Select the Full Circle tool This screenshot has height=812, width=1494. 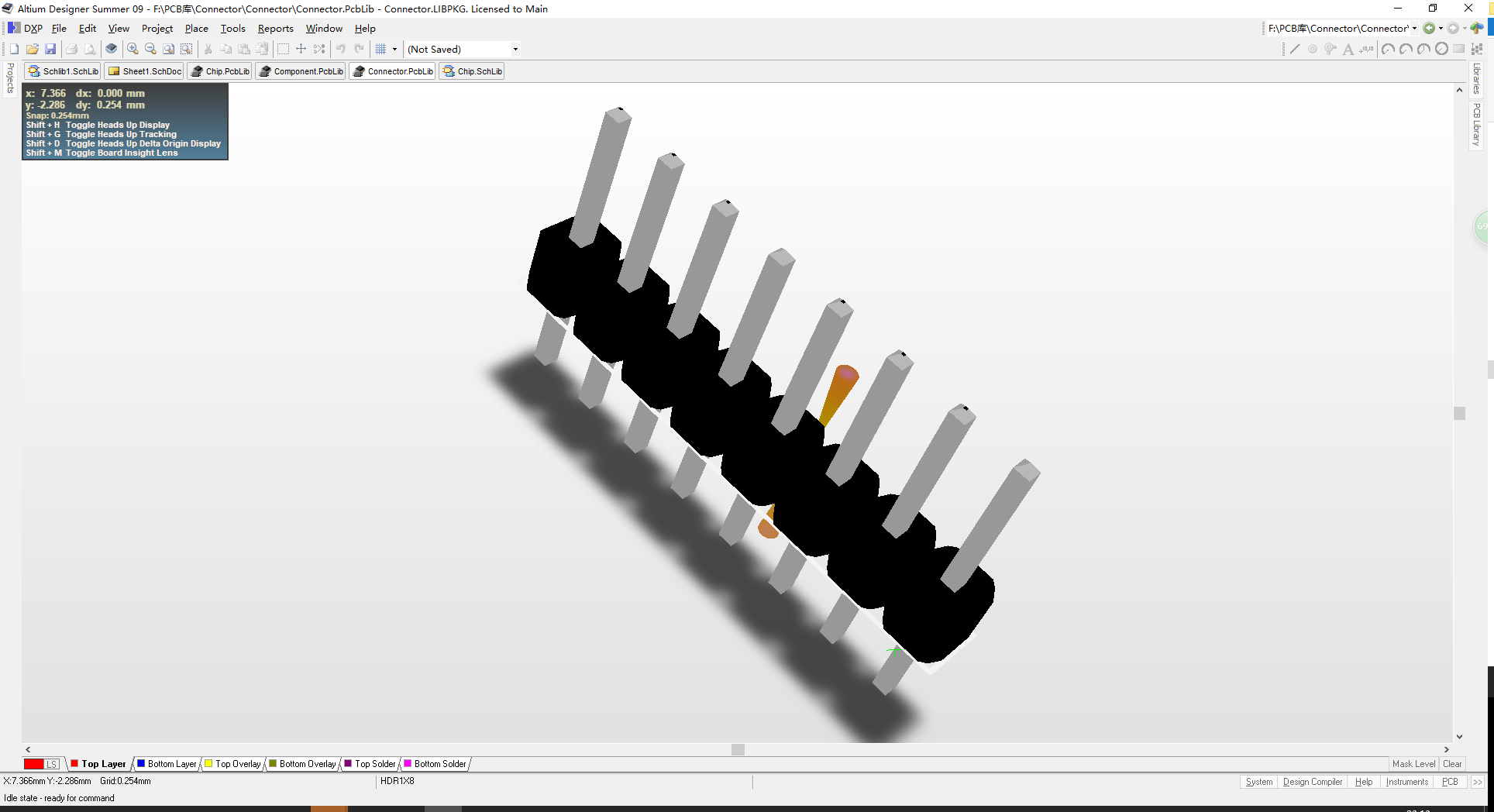click(1441, 49)
